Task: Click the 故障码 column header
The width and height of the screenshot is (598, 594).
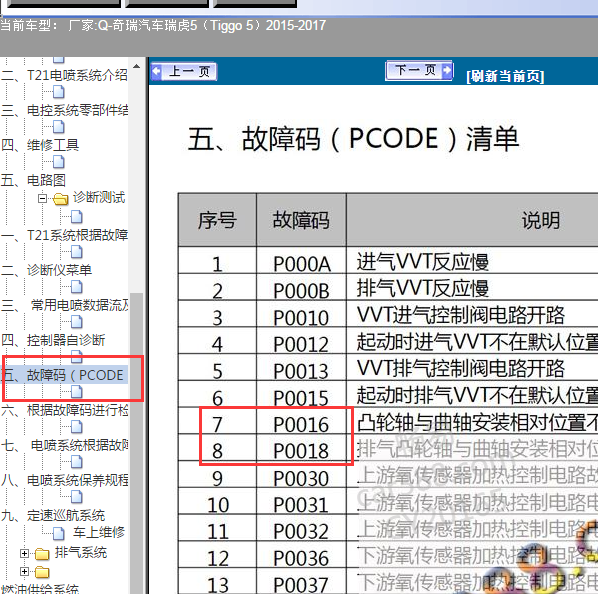Action: (x=301, y=220)
